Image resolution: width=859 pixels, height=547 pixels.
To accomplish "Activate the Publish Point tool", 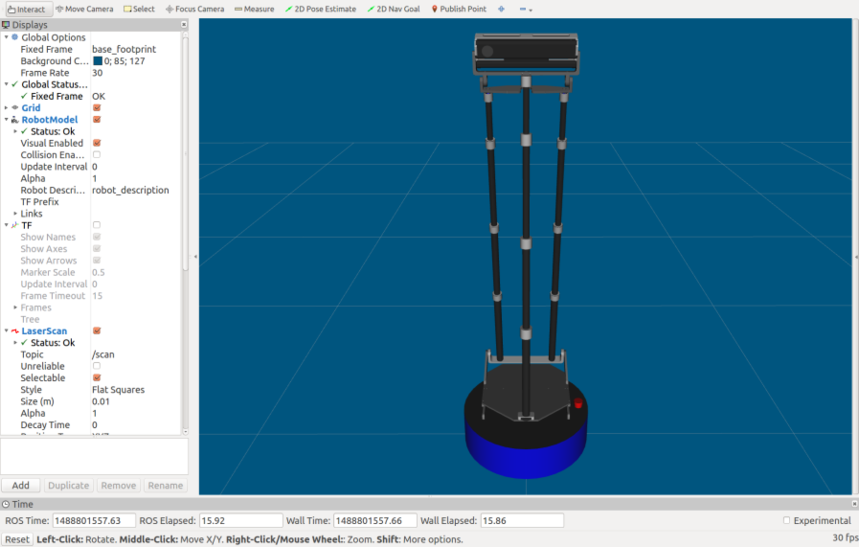I will coord(459,9).
